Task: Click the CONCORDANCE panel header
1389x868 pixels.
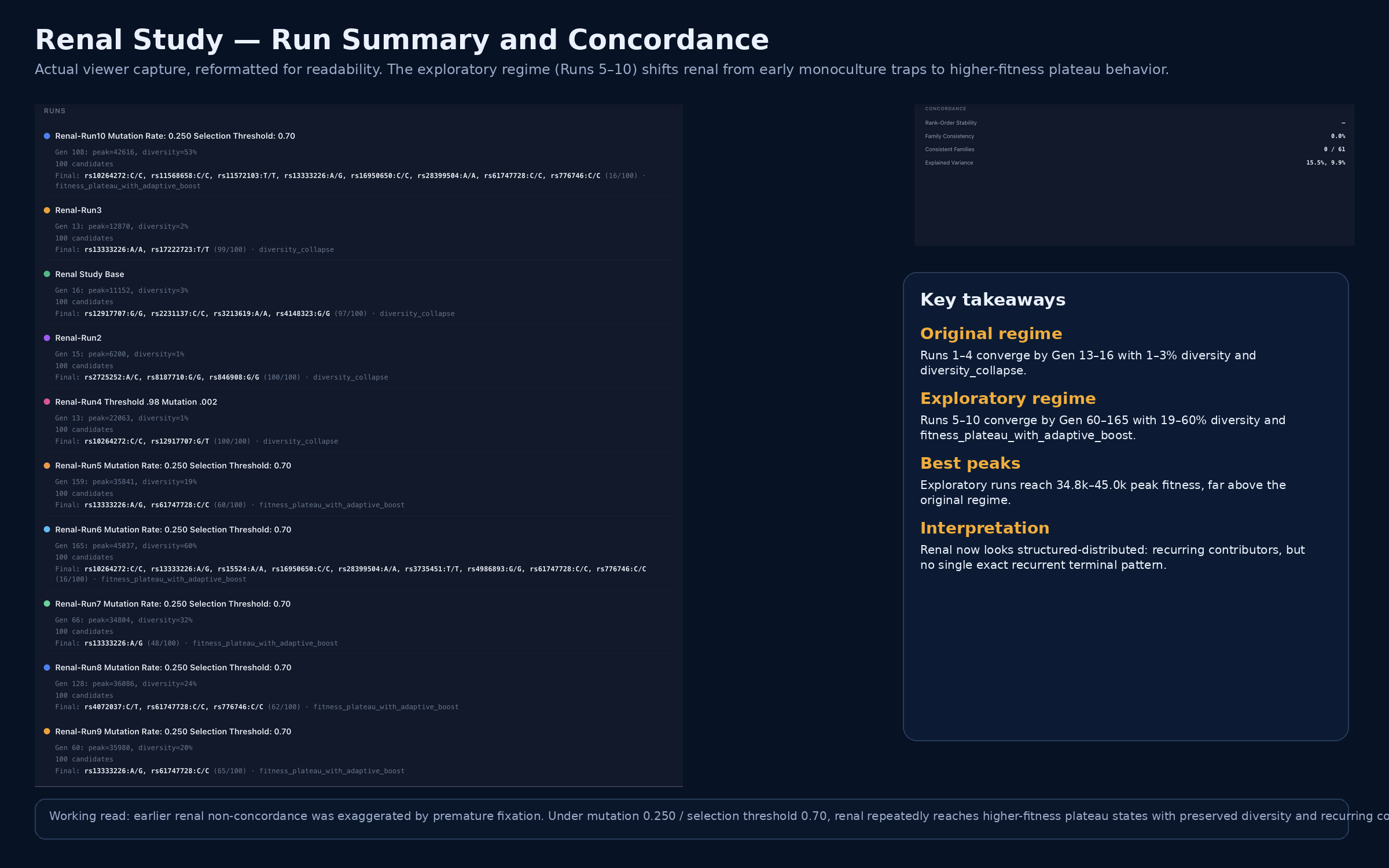Action: [x=945, y=109]
